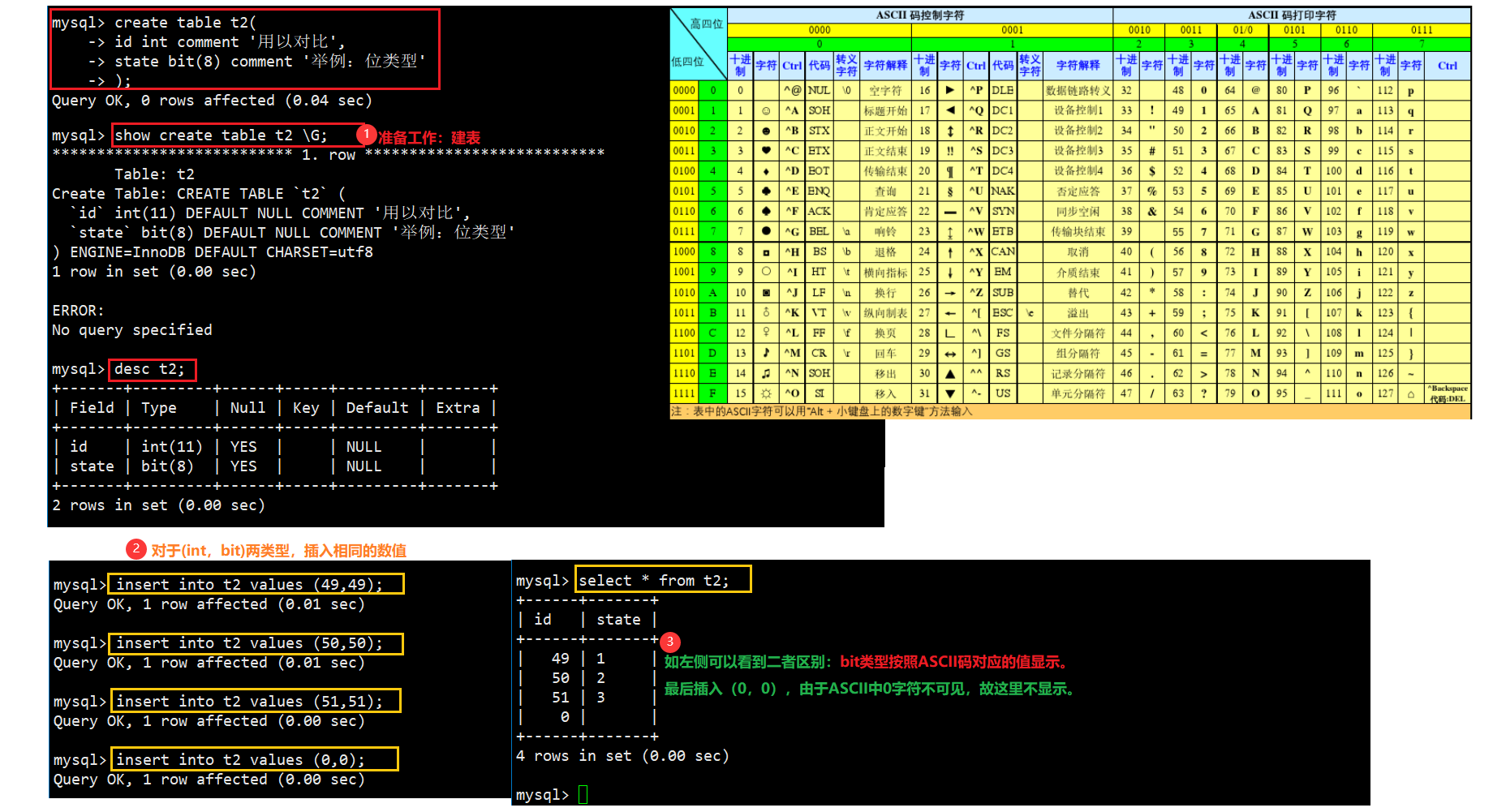Select the 'select * from t2;' command
This screenshot has width=1493, height=812.
point(654,581)
